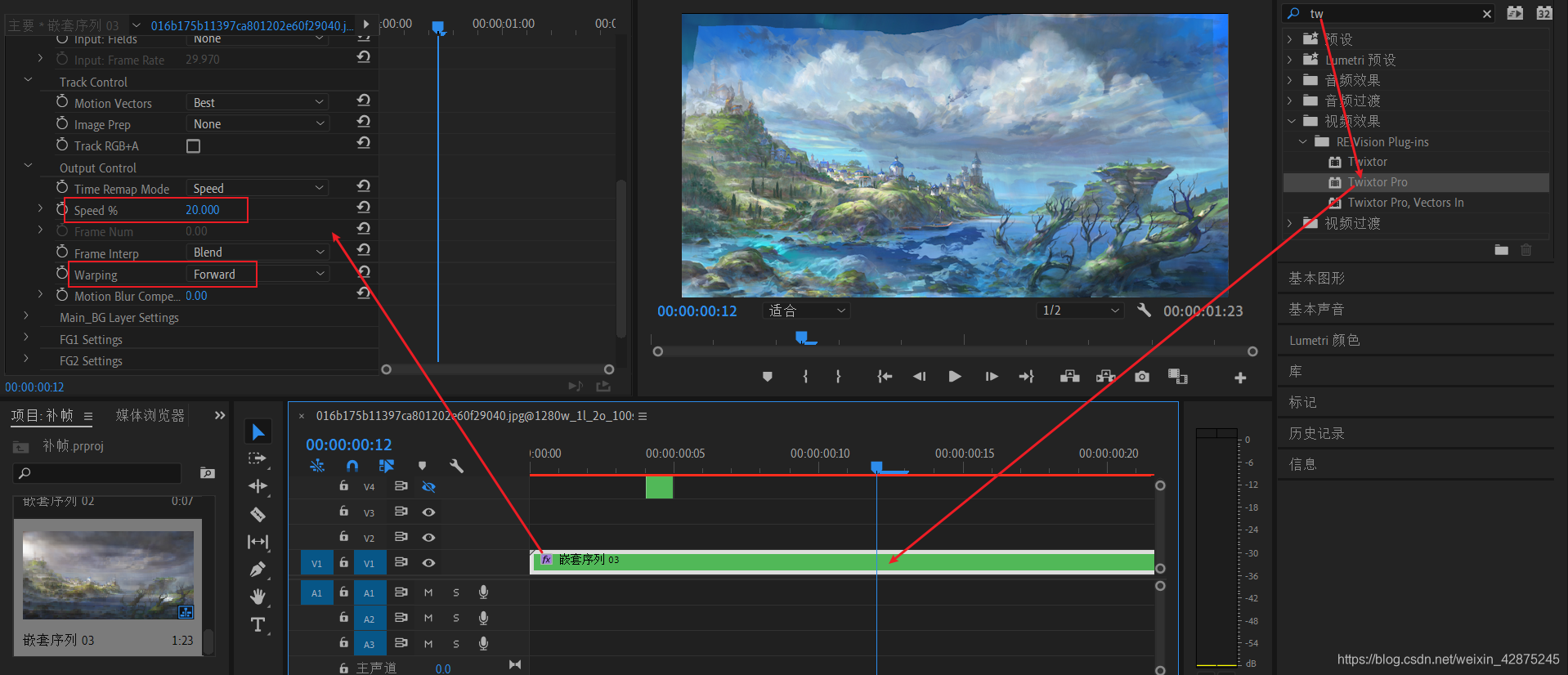Expand FG1 Settings group
The height and width of the screenshot is (675, 1568).
click(26, 337)
